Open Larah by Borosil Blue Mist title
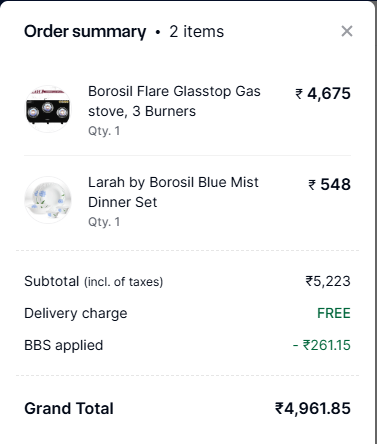The width and height of the screenshot is (377, 444). tap(173, 192)
